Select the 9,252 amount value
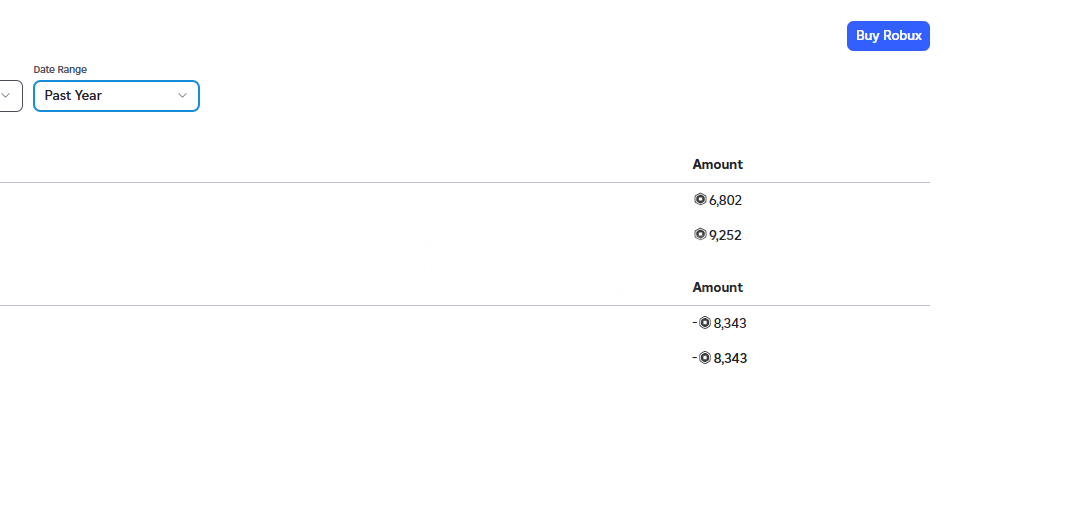The height and width of the screenshot is (513, 1067). pos(725,235)
